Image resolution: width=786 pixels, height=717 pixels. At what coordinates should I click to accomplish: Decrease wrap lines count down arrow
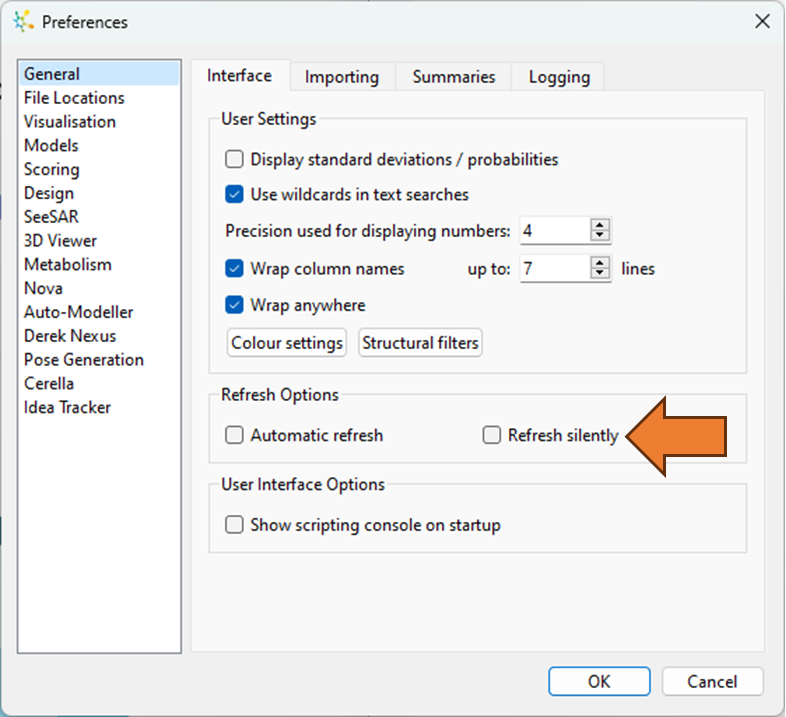tap(600, 274)
